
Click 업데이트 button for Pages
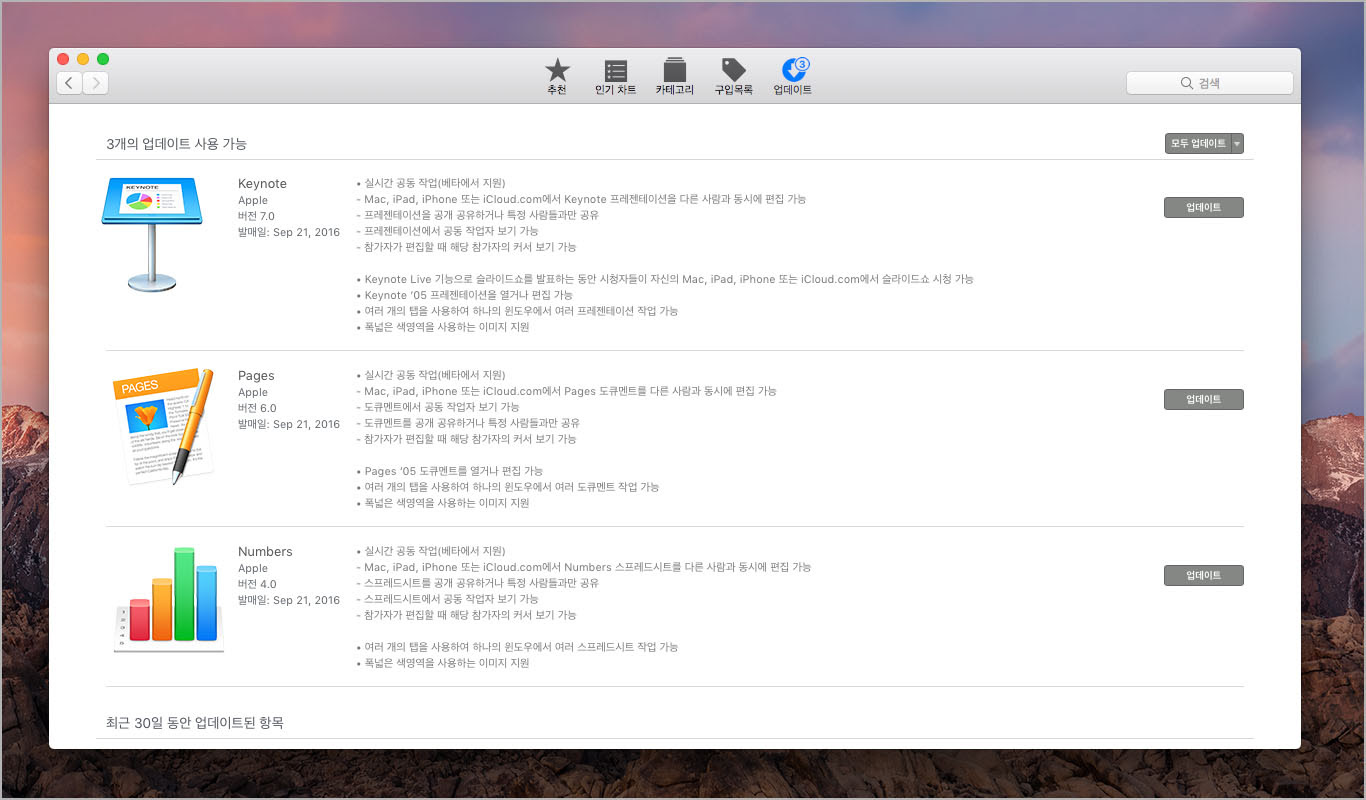click(1204, 399)
